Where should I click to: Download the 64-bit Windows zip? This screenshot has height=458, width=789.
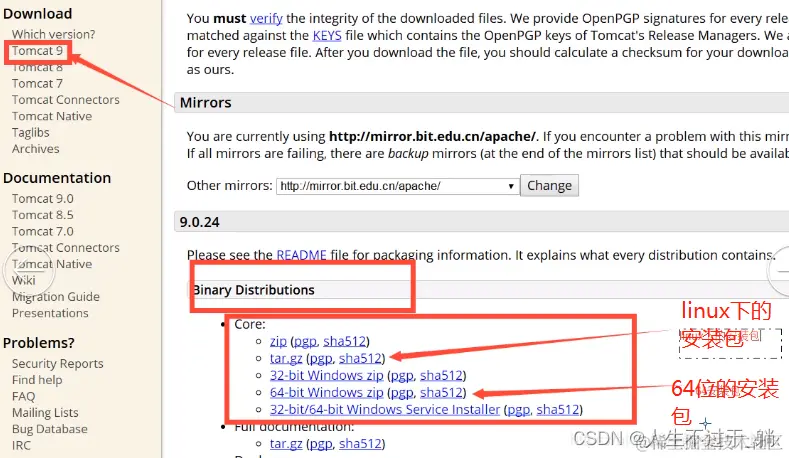tap(327, 393)
